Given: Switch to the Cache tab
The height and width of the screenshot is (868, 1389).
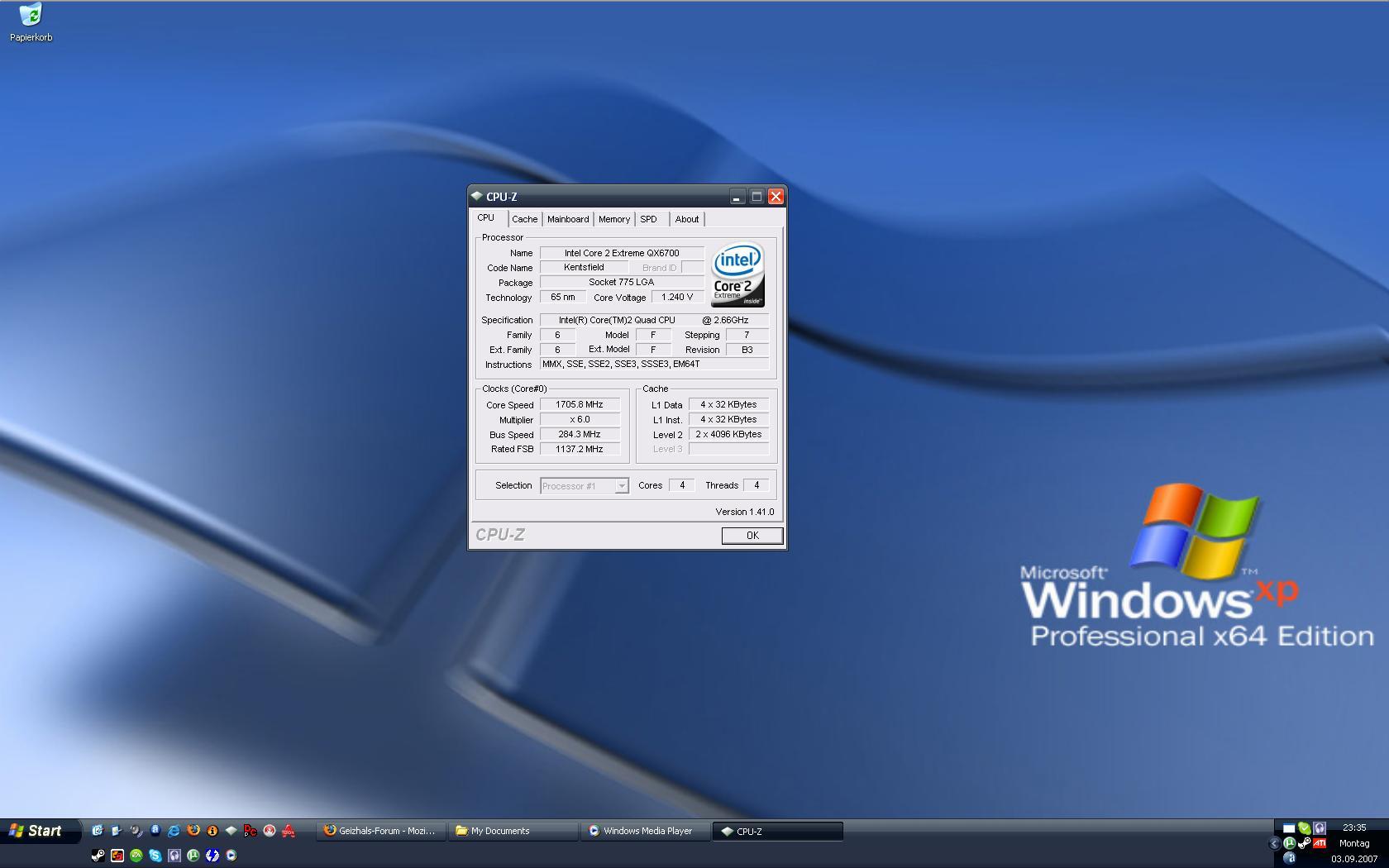Looking at the screenshot, I should 524,219.
